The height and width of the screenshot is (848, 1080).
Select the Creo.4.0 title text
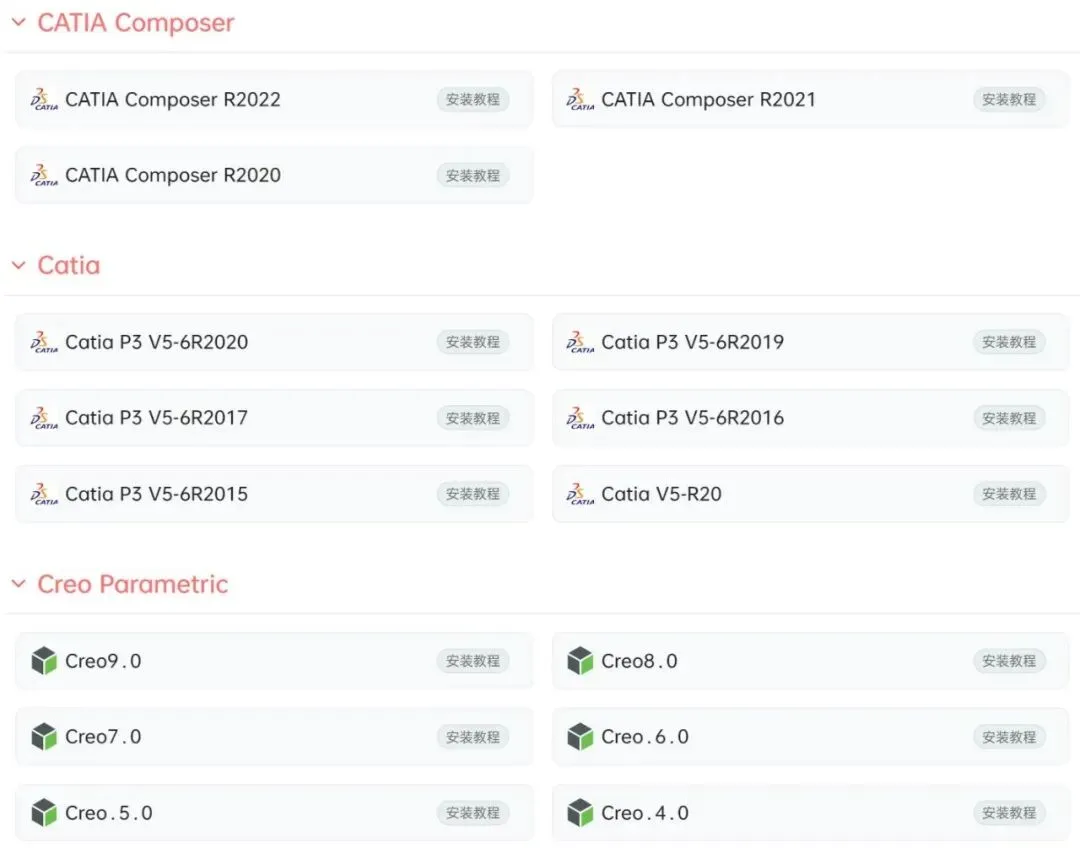pyautogui.click(x=645, y=813)
